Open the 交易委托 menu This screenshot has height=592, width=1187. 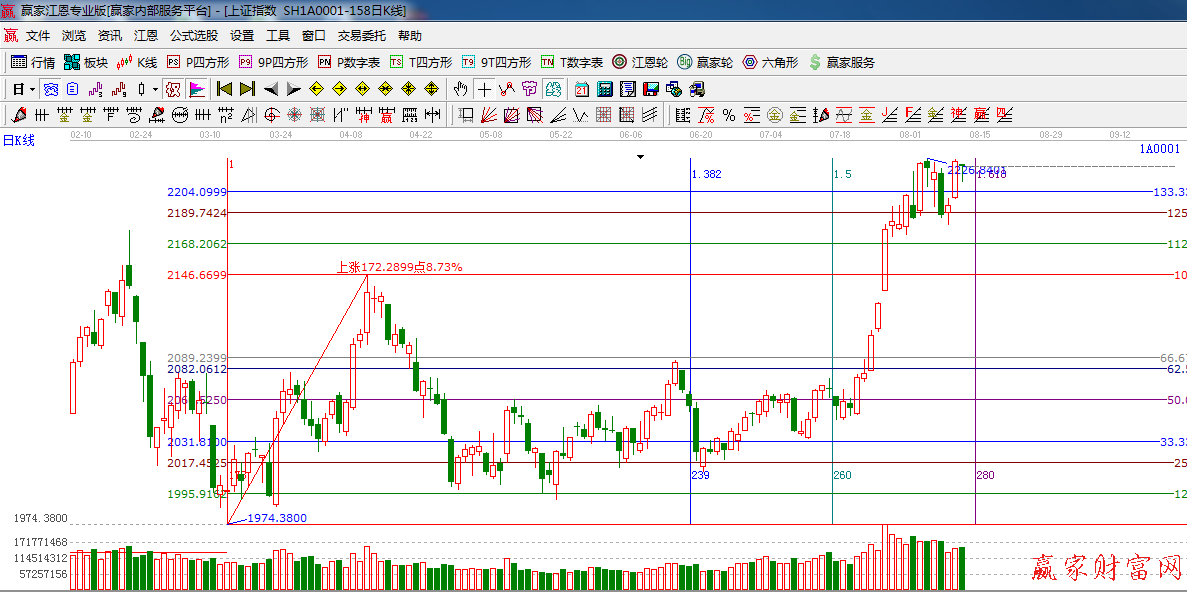coord(361,35)
